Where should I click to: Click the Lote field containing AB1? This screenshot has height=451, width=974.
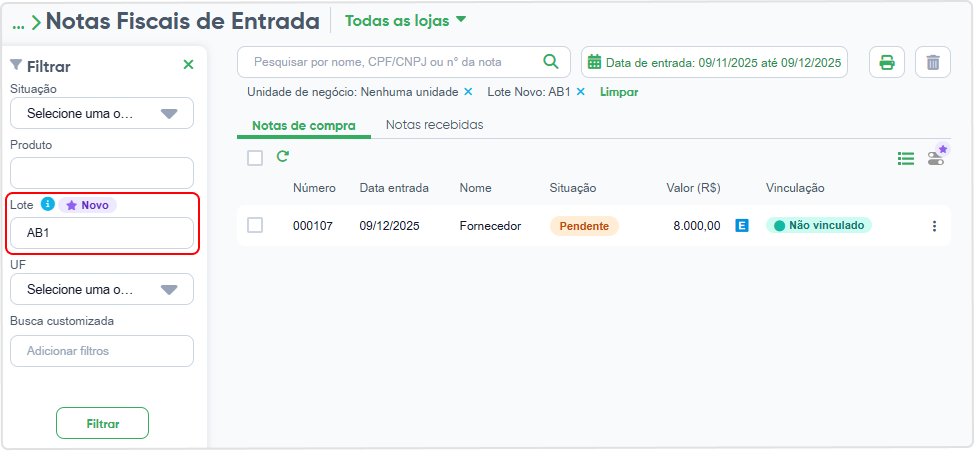102,233
